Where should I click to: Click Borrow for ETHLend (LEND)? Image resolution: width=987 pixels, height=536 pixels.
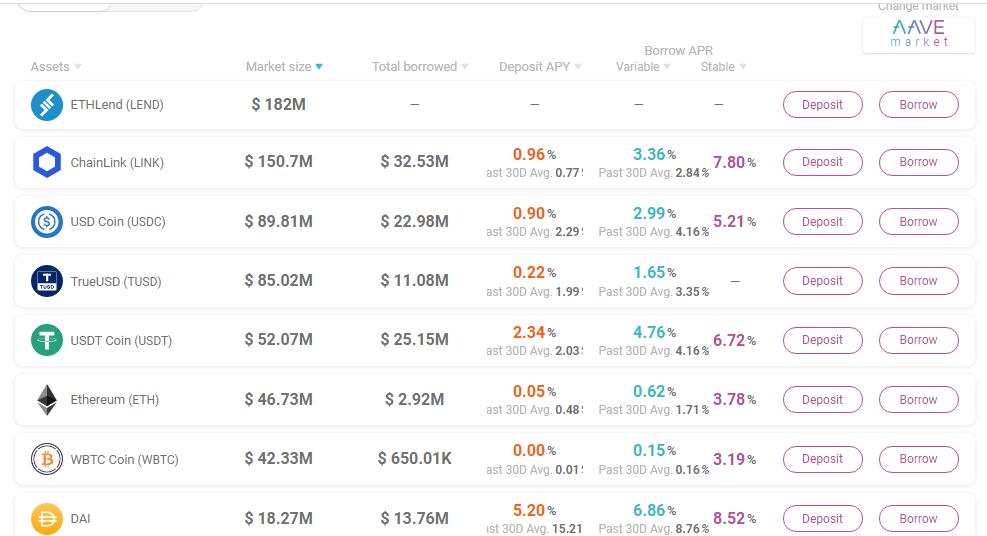pyautogui.click(x=918, y=104)
